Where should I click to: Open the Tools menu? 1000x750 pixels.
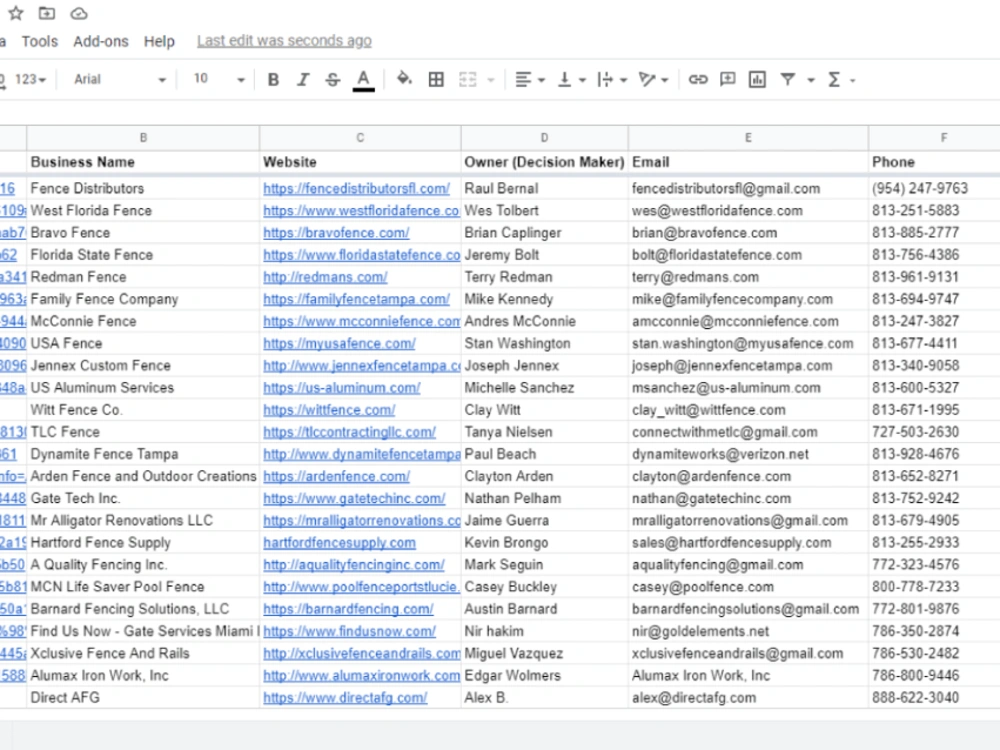(40, 41)
